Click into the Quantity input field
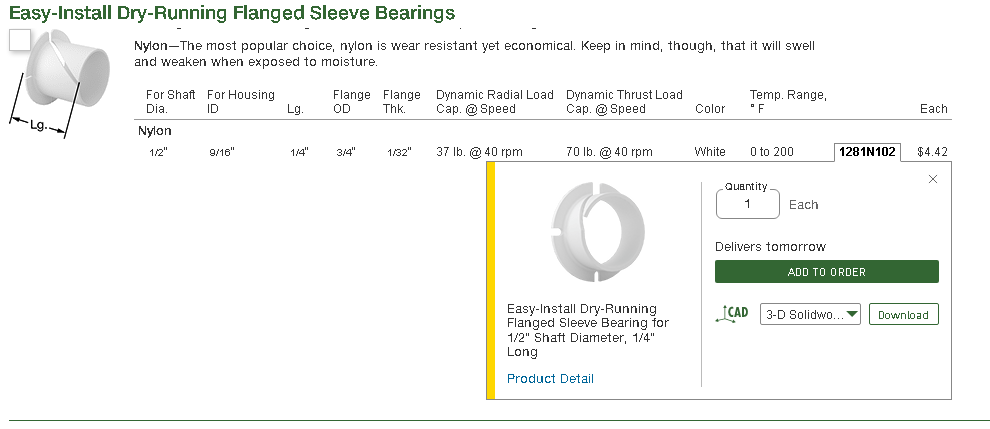The image size is (990, 429). [748, 204]
